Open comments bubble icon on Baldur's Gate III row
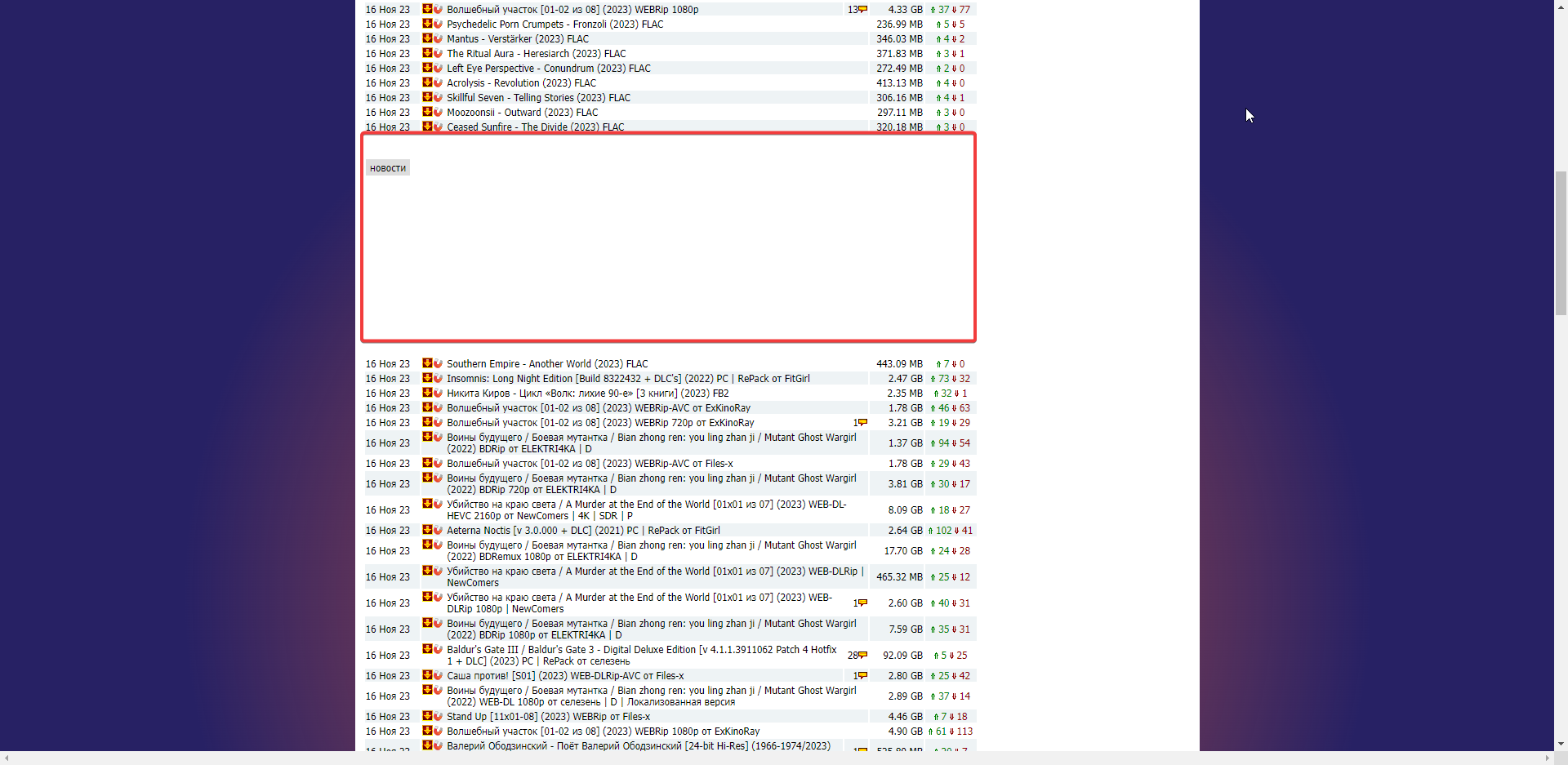Viewport: 1568px width, 765px height. (862, 655)
